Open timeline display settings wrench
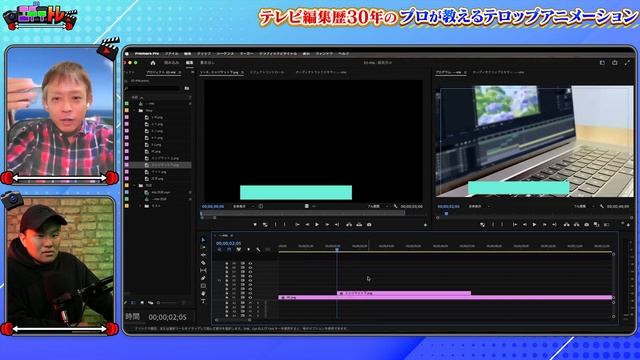Viewport: 640px width, 360px height. [x=258, y=249]
